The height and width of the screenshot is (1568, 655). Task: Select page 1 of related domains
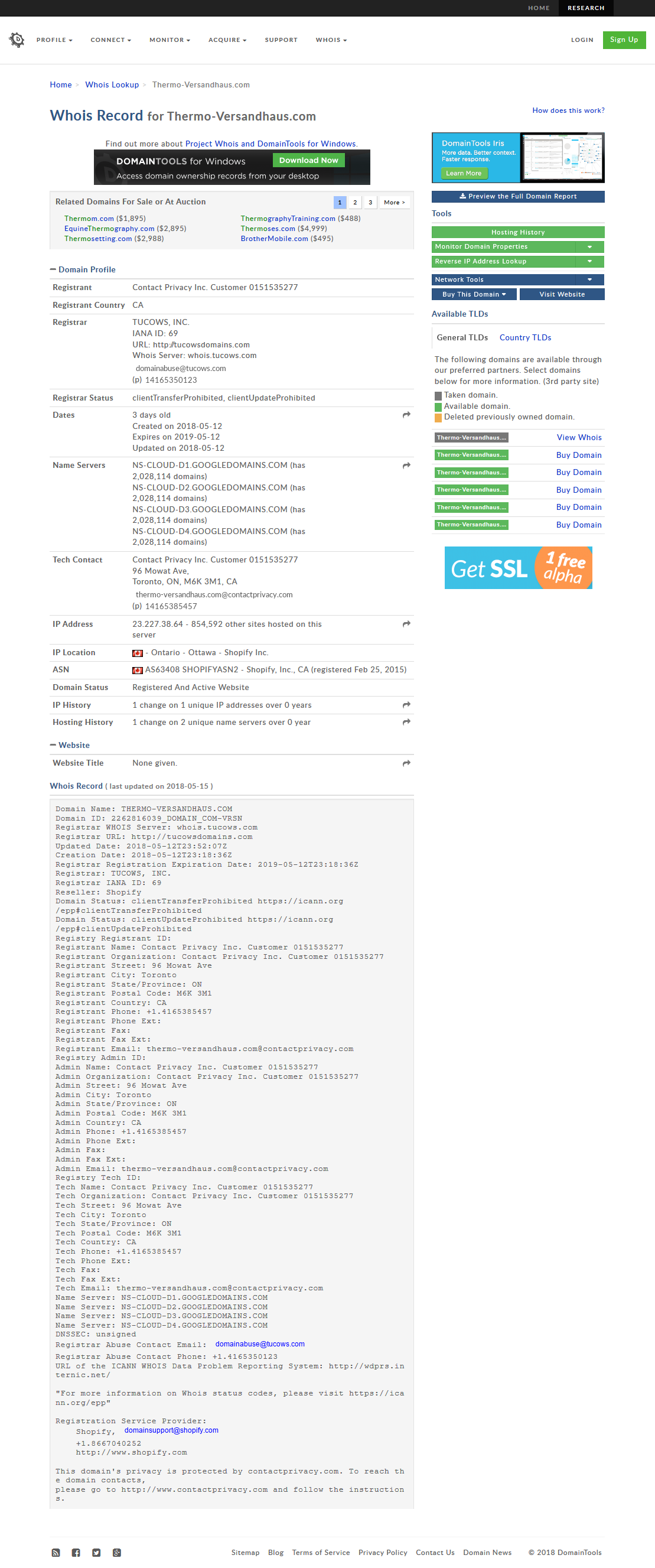(x=340, y=203)
